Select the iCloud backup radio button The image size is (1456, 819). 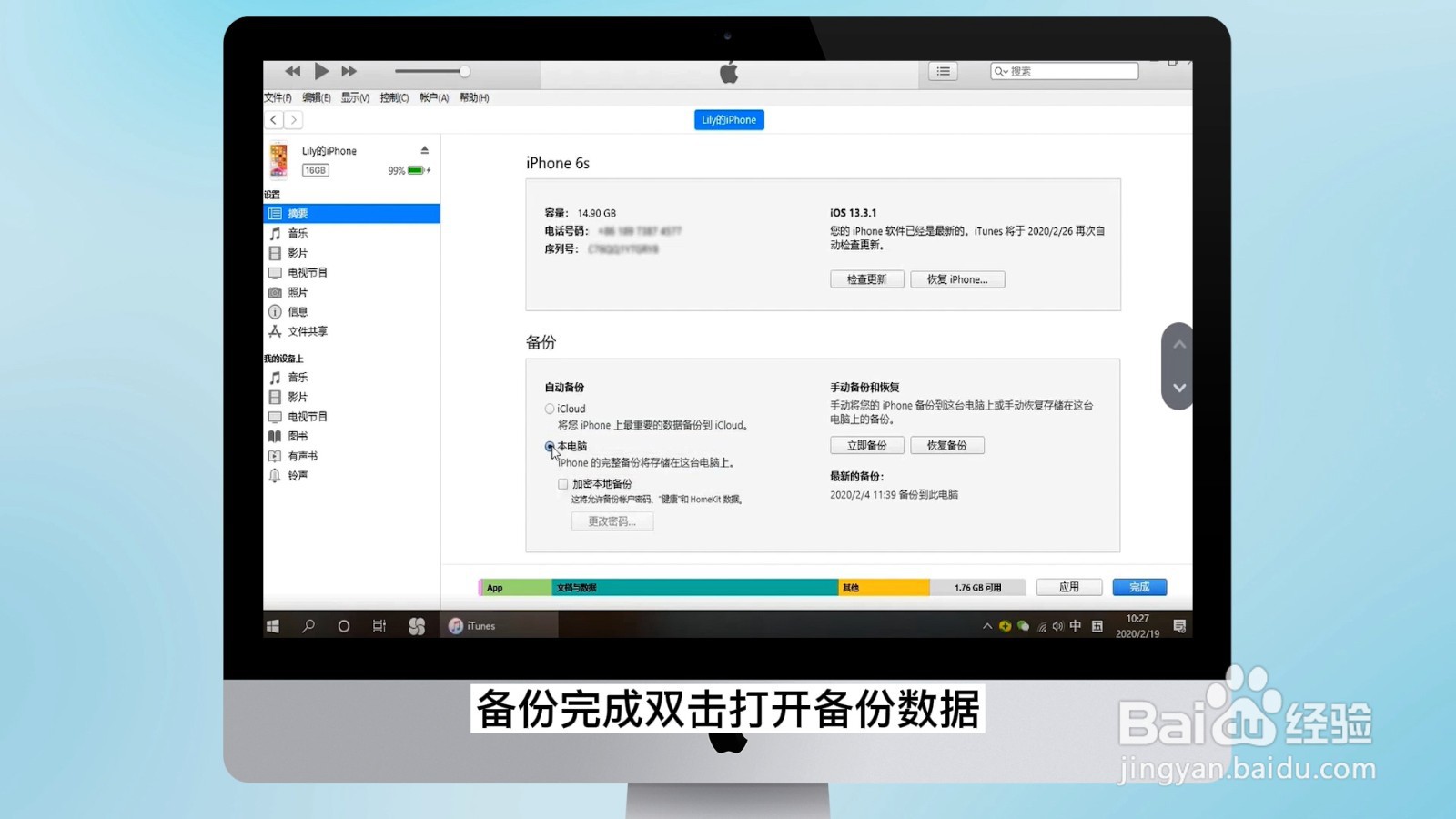(x=550, y=409)
